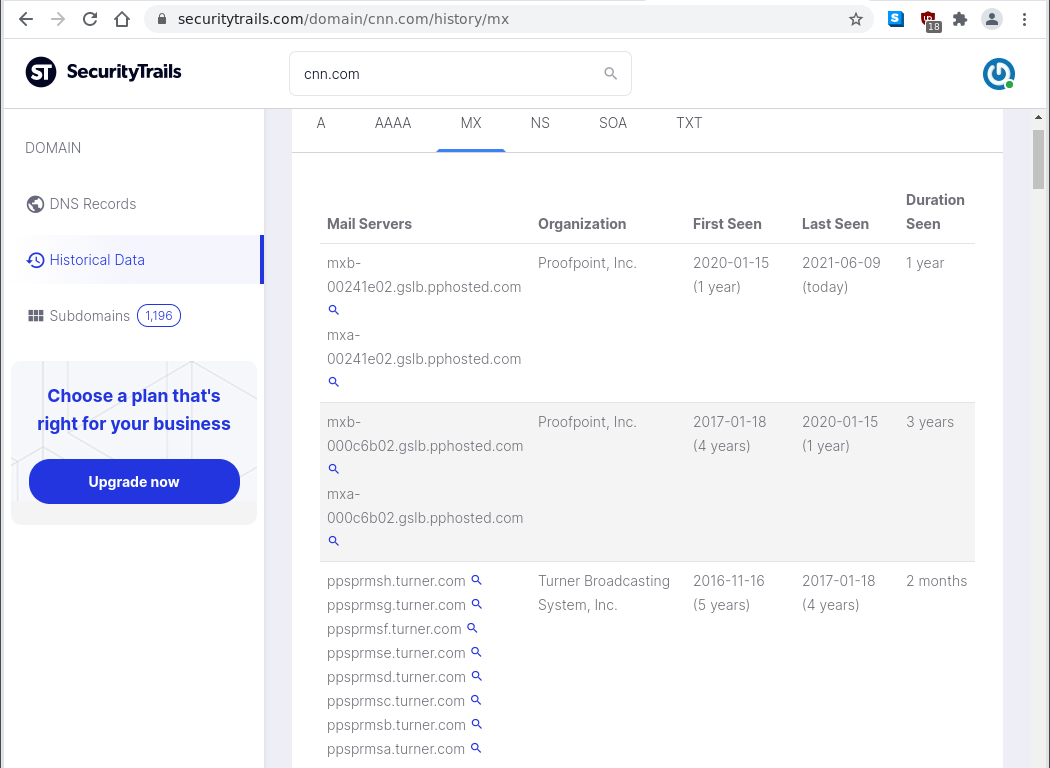1050x768 pixels.
Task: Search ppsprmsg.turner.com with its magnifier
Action: pyautogui.click(x=476, y=604)
